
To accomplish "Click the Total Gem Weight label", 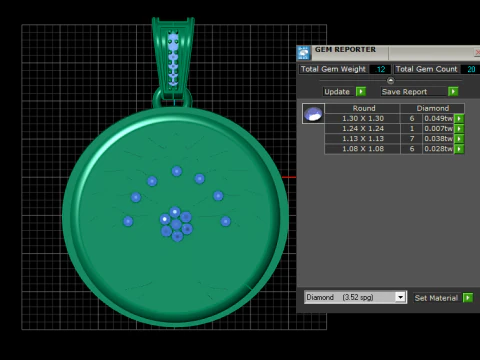I will (333, 69).
